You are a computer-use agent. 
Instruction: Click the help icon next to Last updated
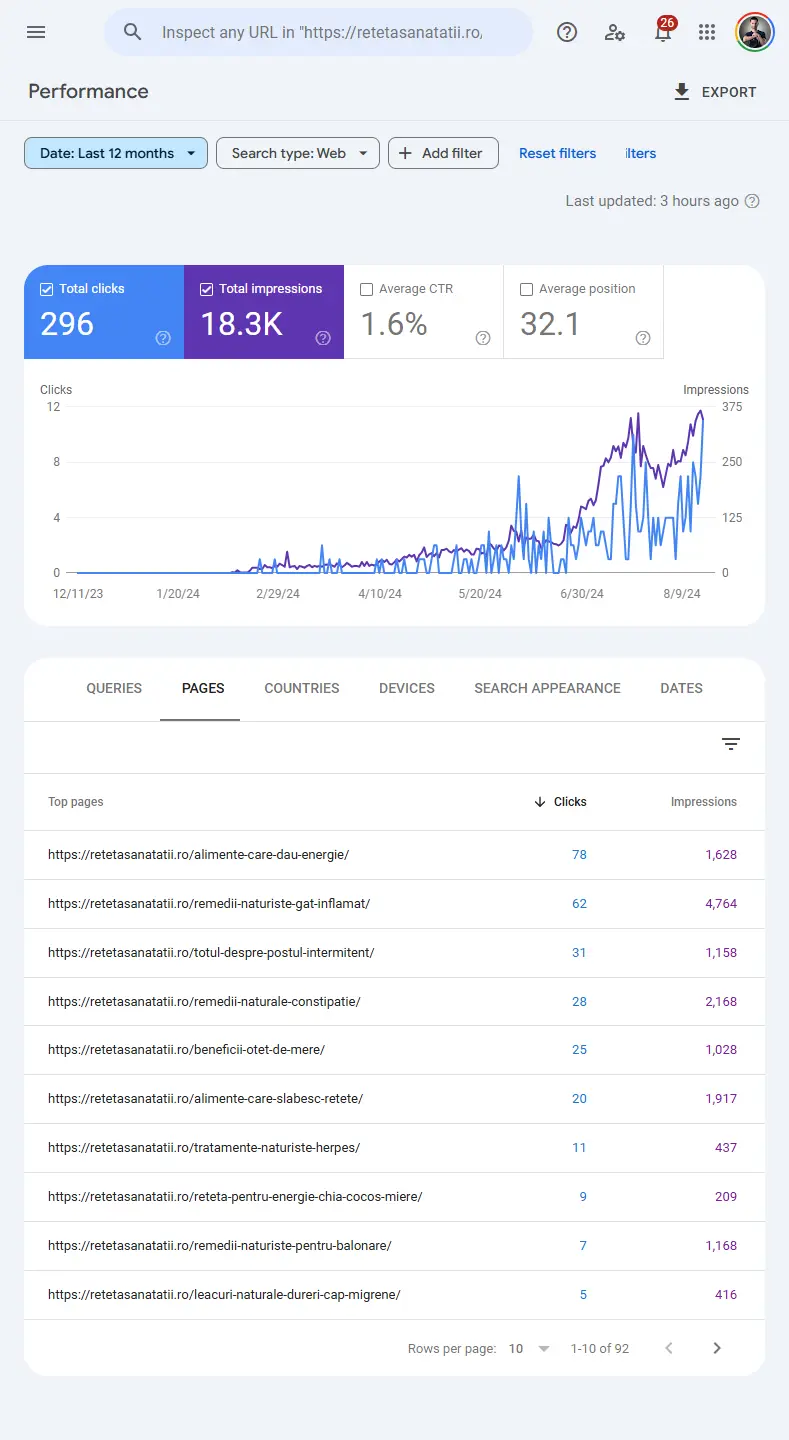[x=751, y=201]
